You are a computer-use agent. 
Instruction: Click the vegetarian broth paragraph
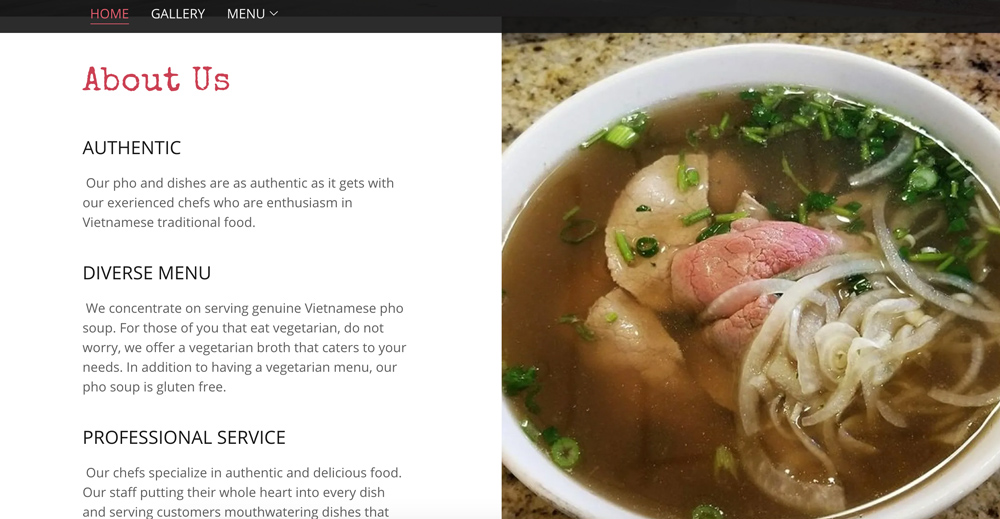coord(244,347)
